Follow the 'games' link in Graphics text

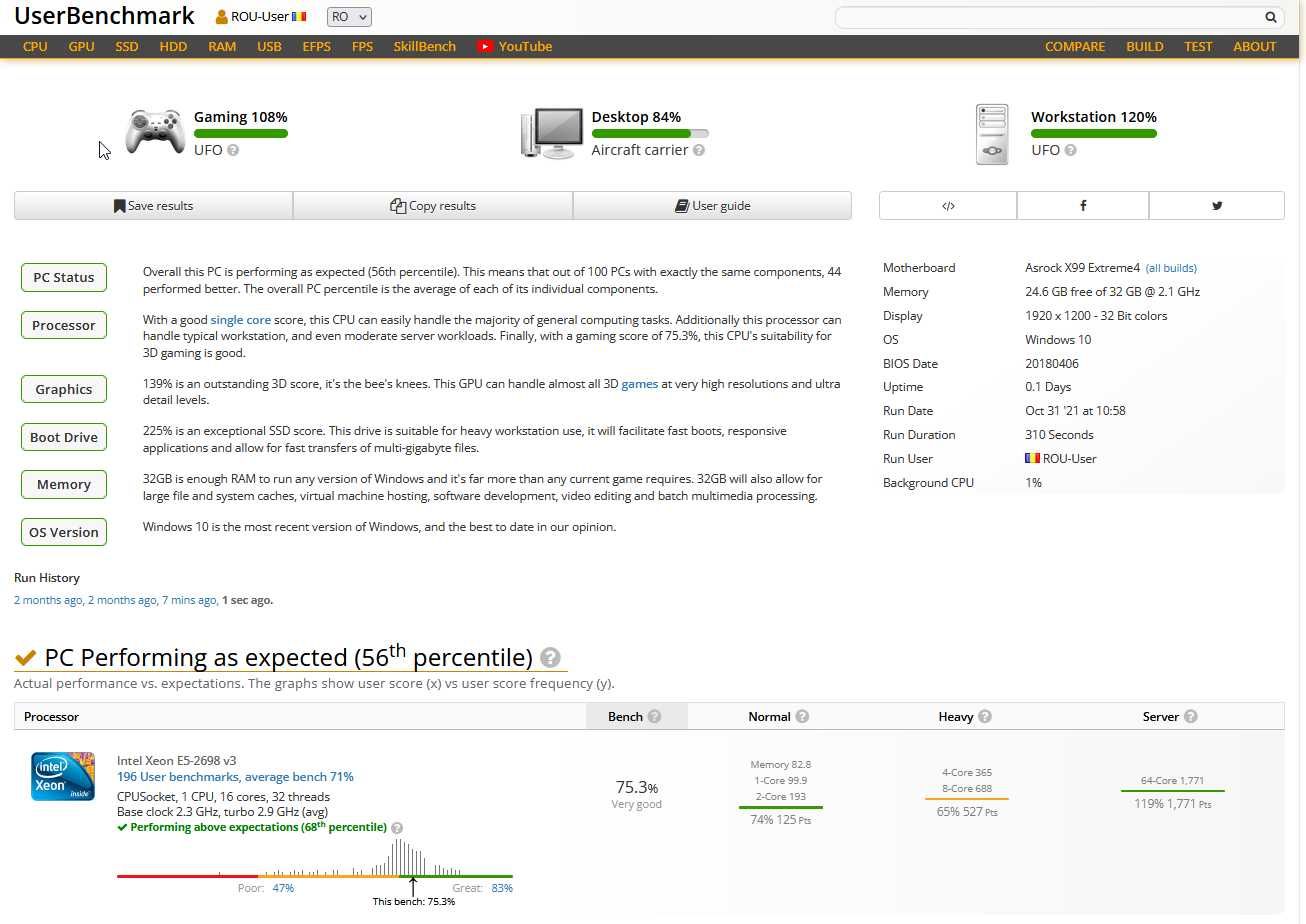pos(640,384)
